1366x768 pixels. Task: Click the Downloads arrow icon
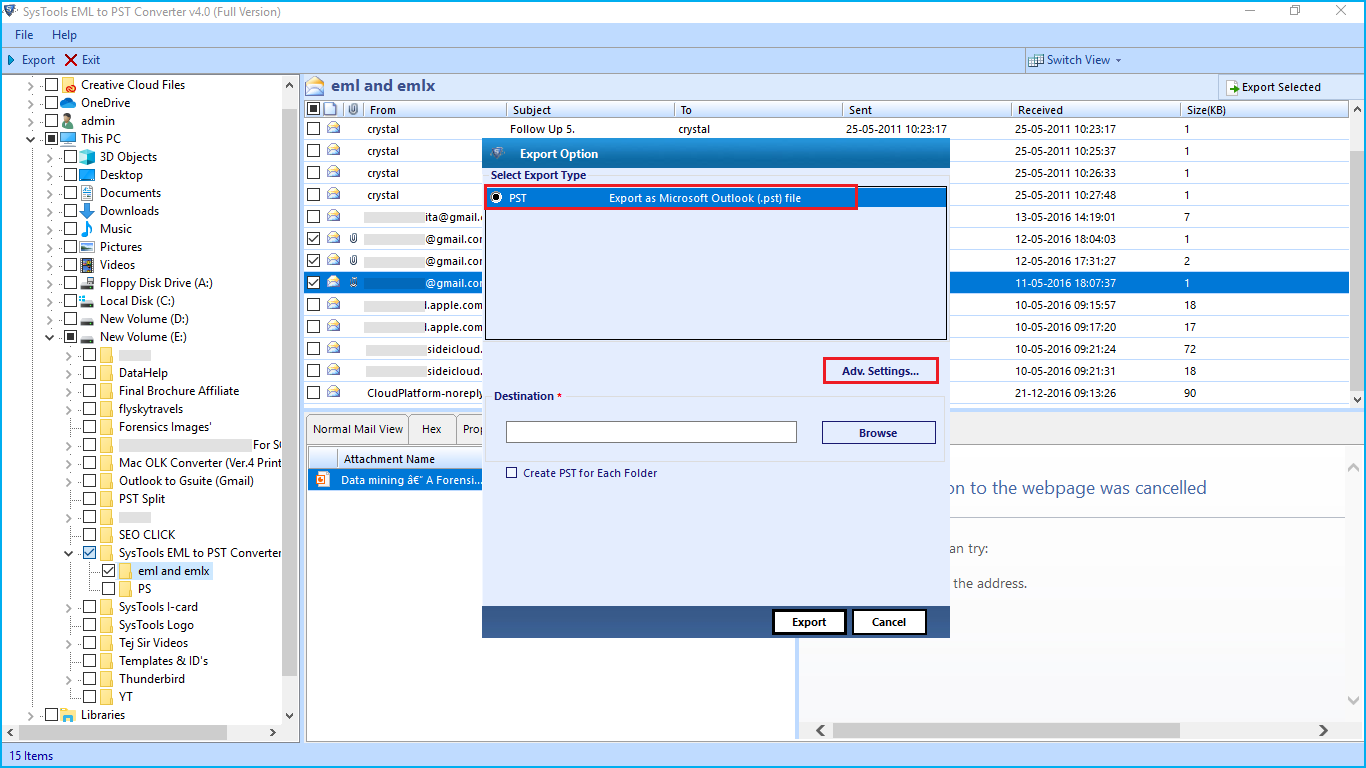[x=87, y=211]
